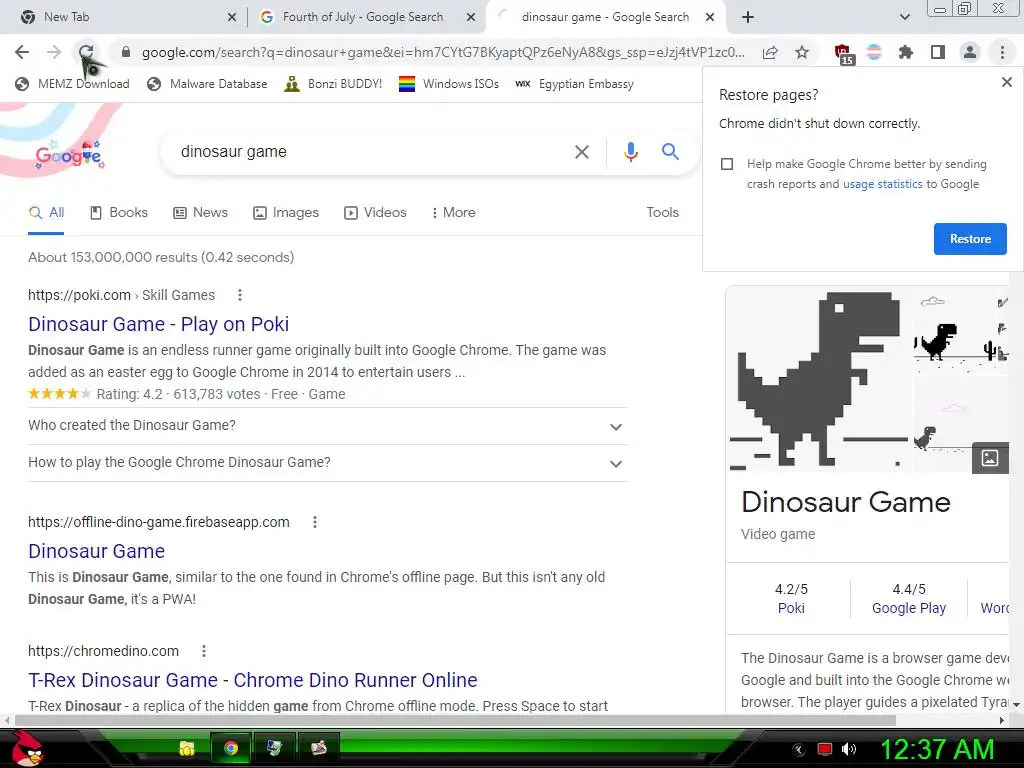Image resolution: width=1024 pixels, height=768 pixels.
Task: Open the usage statistics link
Action: coord(882,184)
